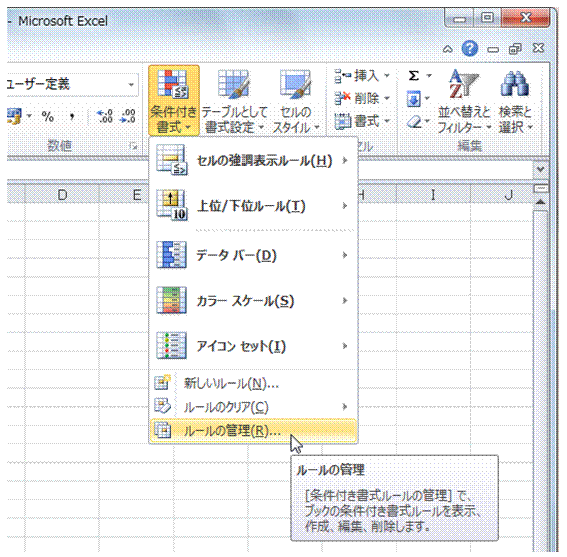Apply percent style with % button

48,116
